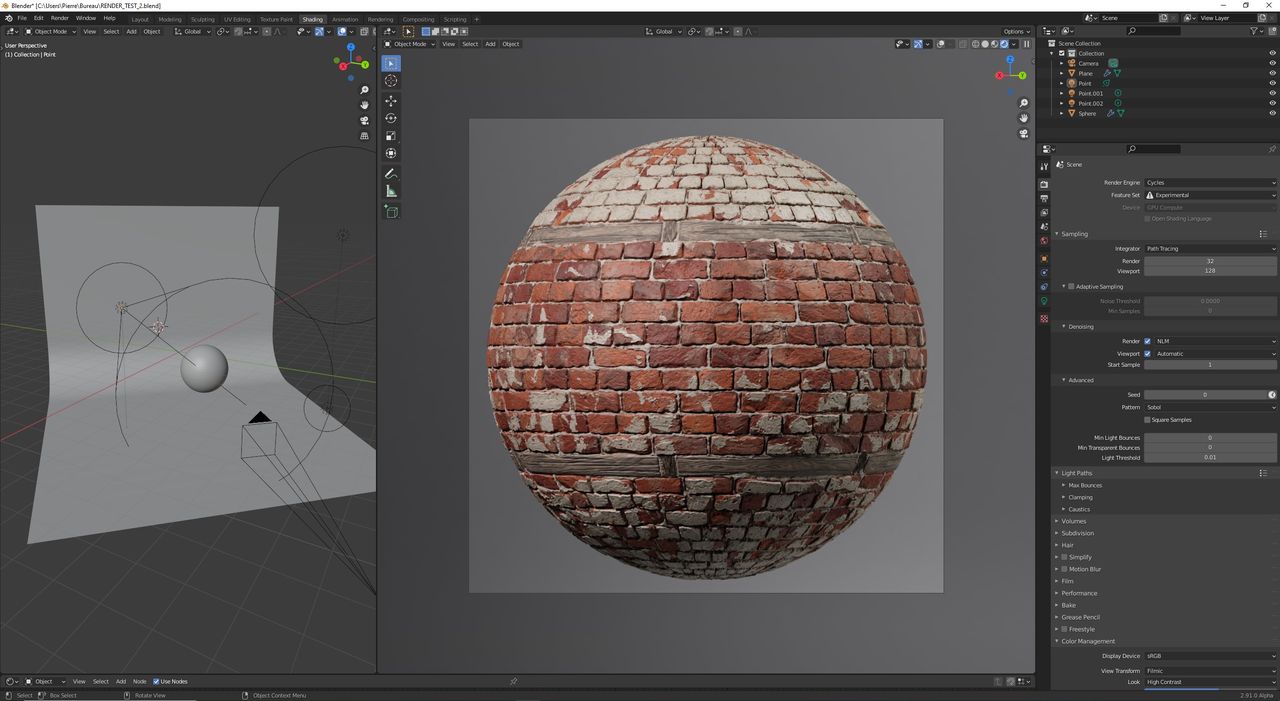Select the 3D Cursor tool
Viewport: 1280px width, 701px height.
[391, 81]
